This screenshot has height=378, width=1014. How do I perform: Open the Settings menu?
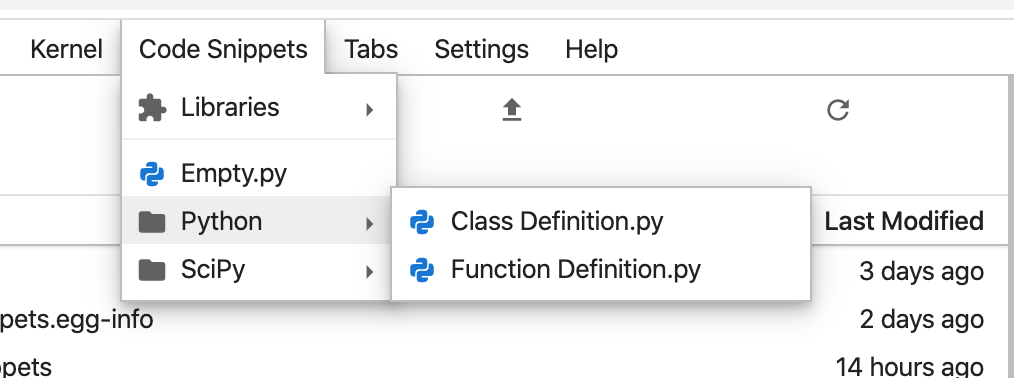coord(481,49)
